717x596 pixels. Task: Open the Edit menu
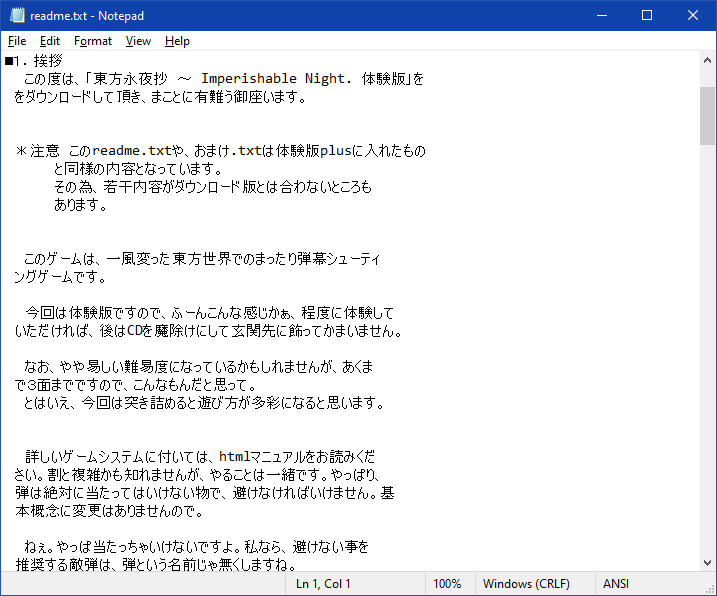49,41
